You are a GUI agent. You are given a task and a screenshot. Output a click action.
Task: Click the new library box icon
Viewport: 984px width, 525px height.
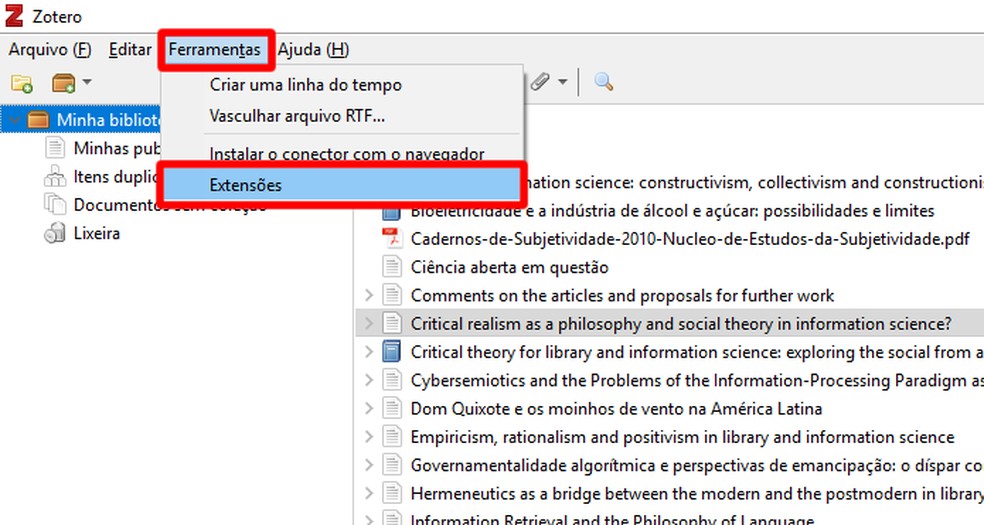click(x=63, y=83)
